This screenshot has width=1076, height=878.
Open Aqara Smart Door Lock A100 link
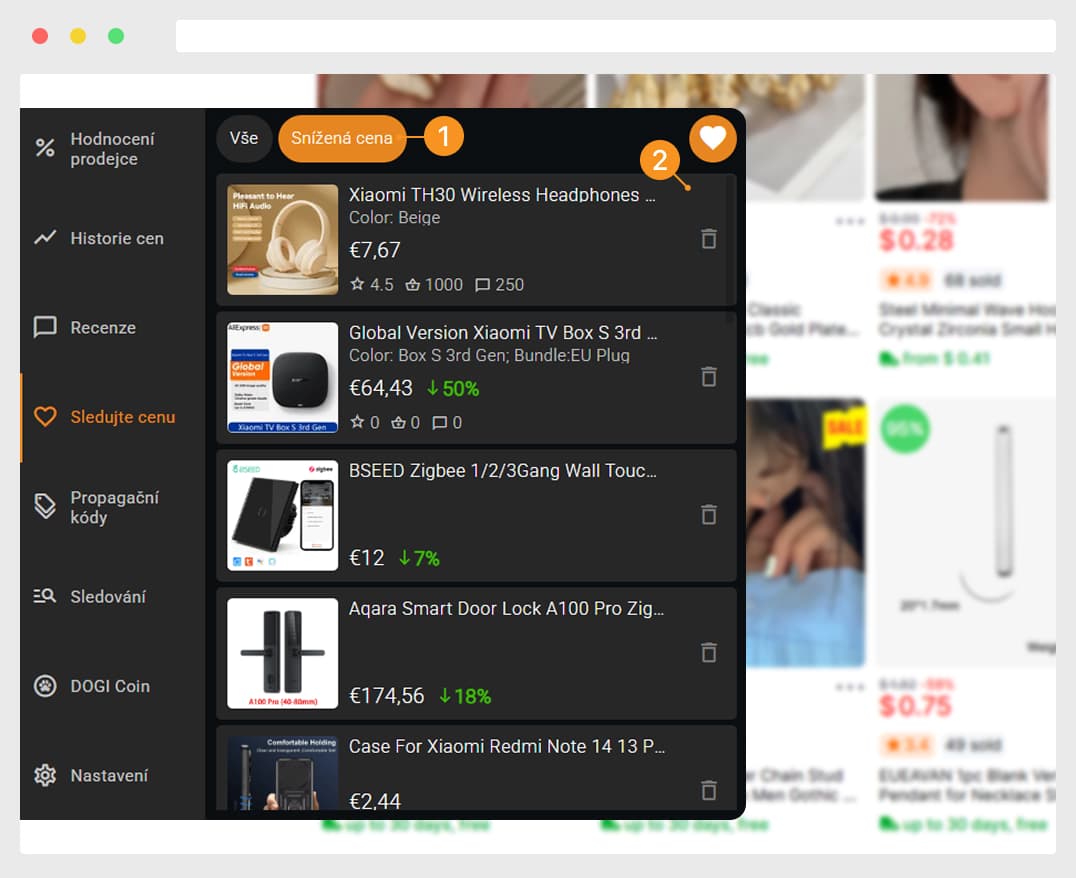(x=506, y=608)
